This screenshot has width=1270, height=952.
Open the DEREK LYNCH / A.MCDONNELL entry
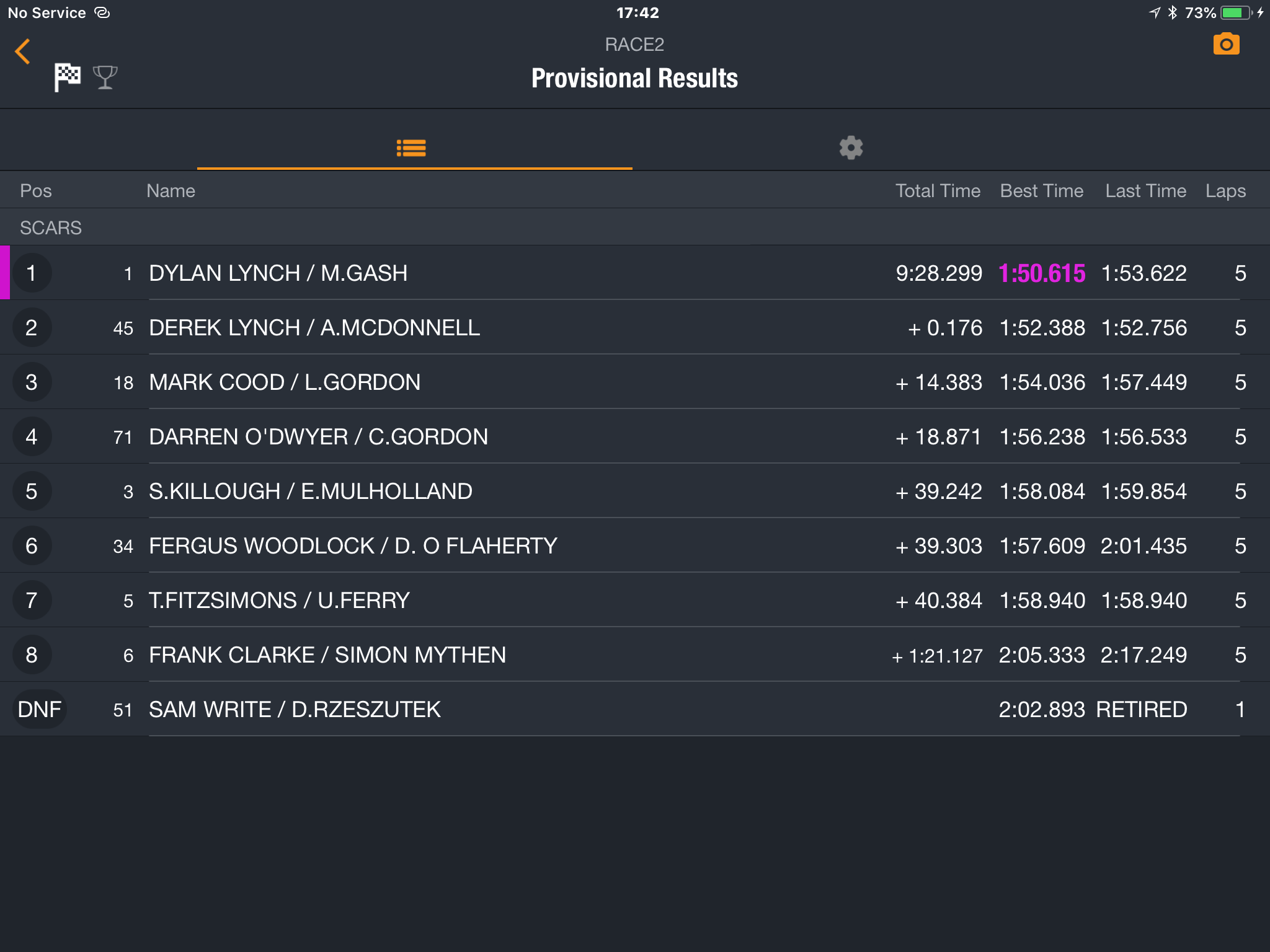coord(635,327)
